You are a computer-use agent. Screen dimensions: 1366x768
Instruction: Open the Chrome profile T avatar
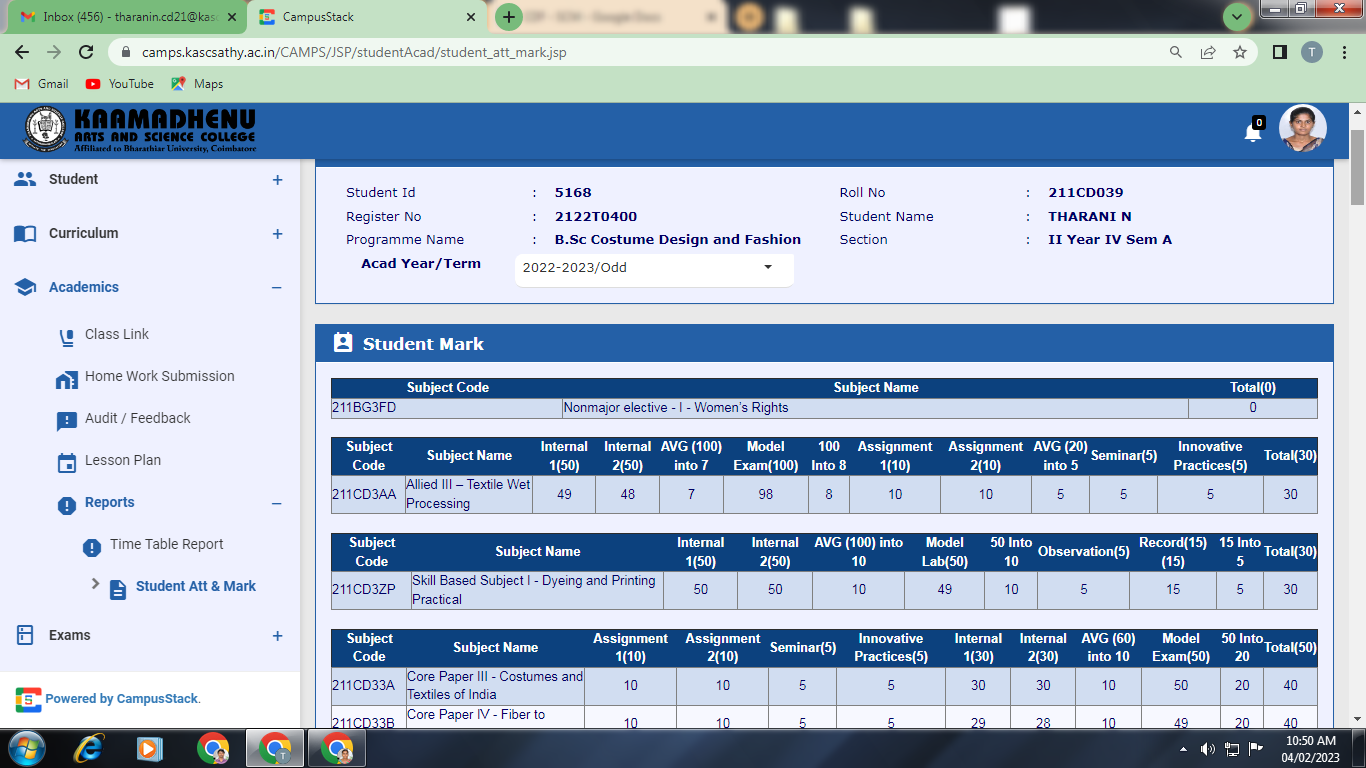pyautogui.click(x=1311, y=52)
